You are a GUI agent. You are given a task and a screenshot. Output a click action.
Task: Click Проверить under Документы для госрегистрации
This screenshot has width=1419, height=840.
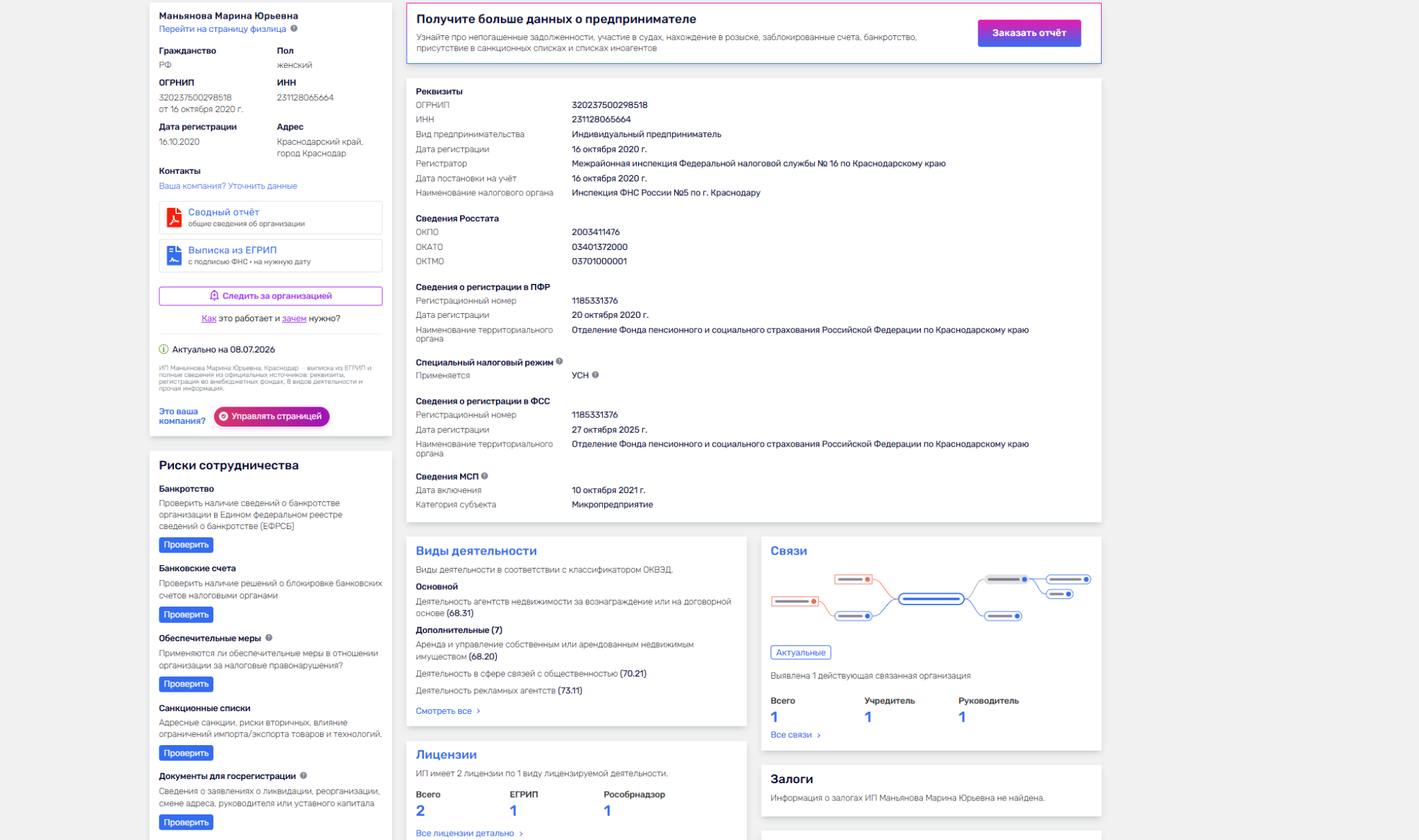click(x=186, y=822)
